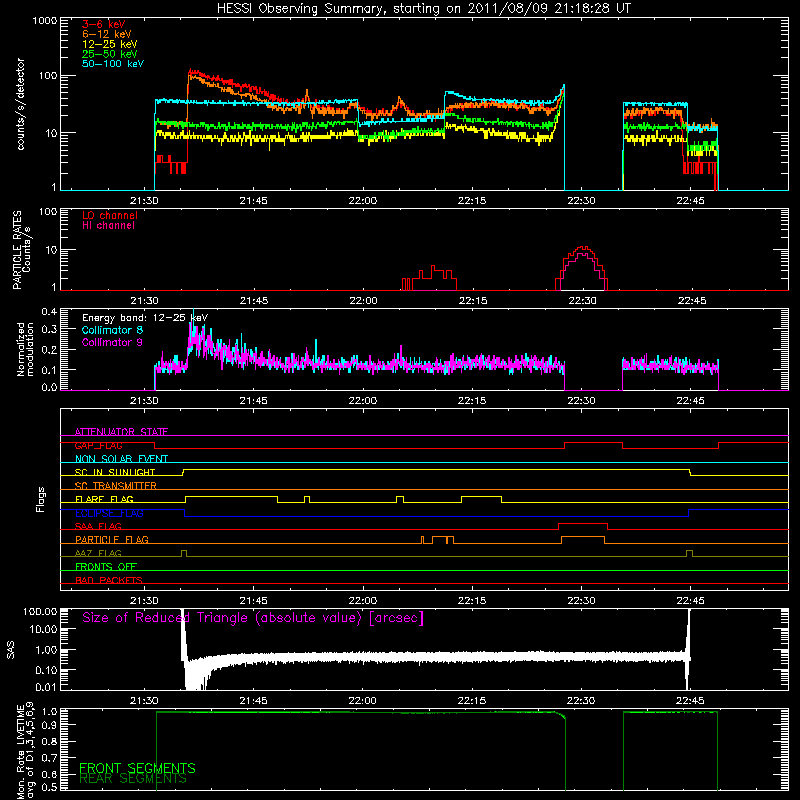Select the REAR SEGMENTS legend label
This screenshot has height=800, width=800.
click(133, 779)
